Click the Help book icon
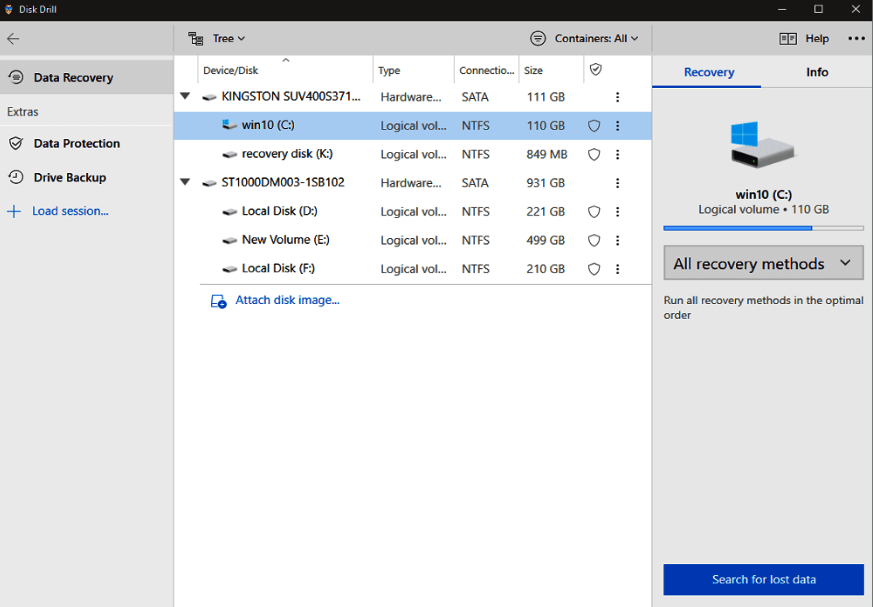The image size is (873, 607). pyautogui.click(x=788, y=39)
